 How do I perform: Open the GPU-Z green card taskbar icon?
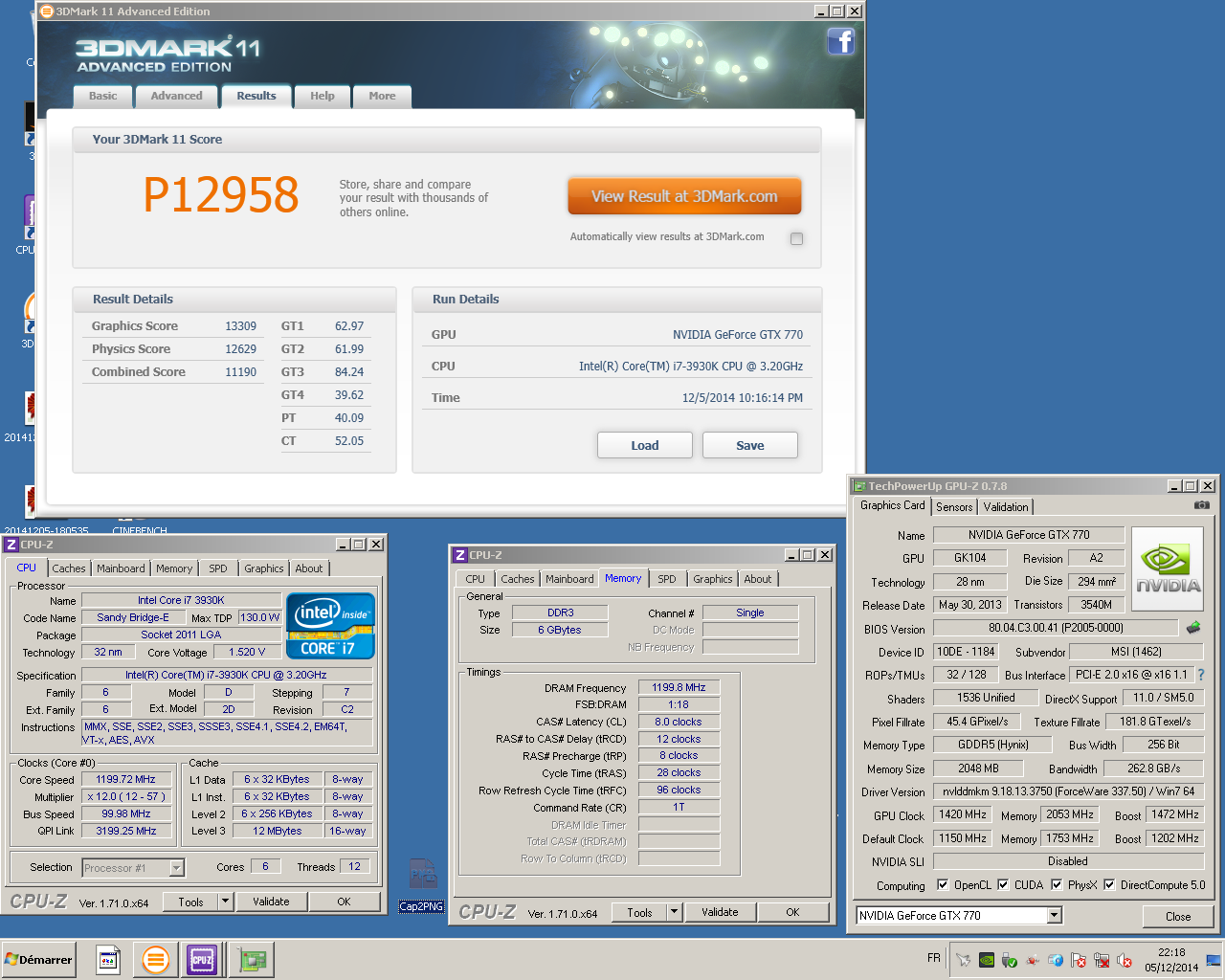point(253,959)
